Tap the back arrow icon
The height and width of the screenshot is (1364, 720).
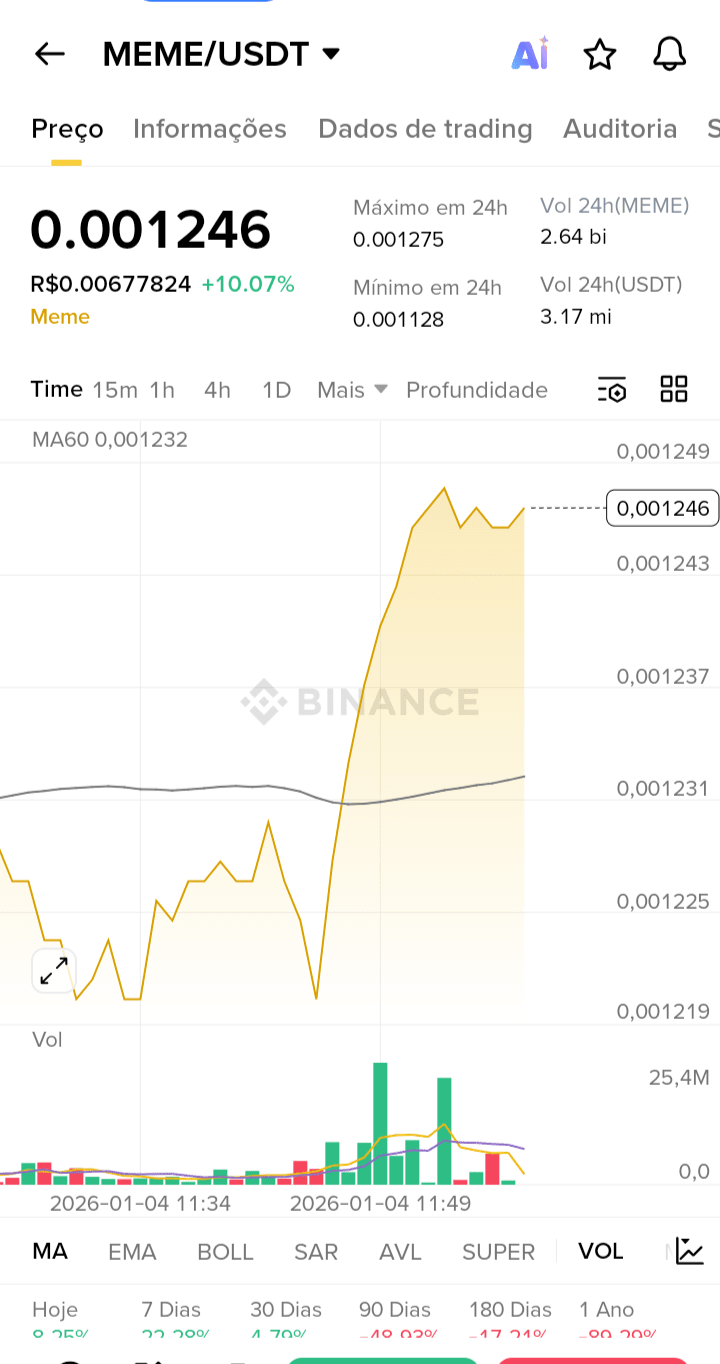(x=50, y=54)
